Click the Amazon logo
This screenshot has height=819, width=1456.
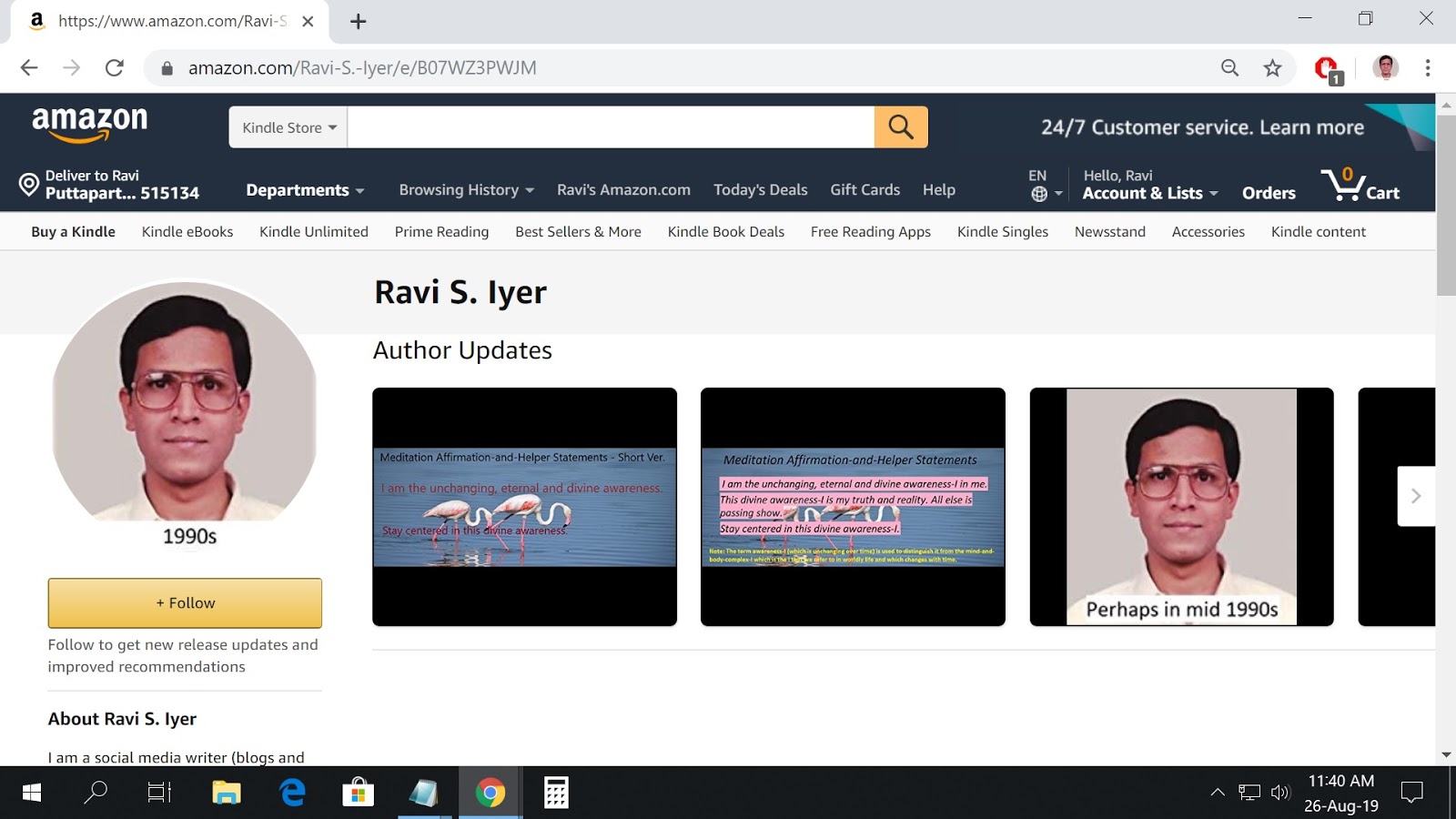click(89, 125)
